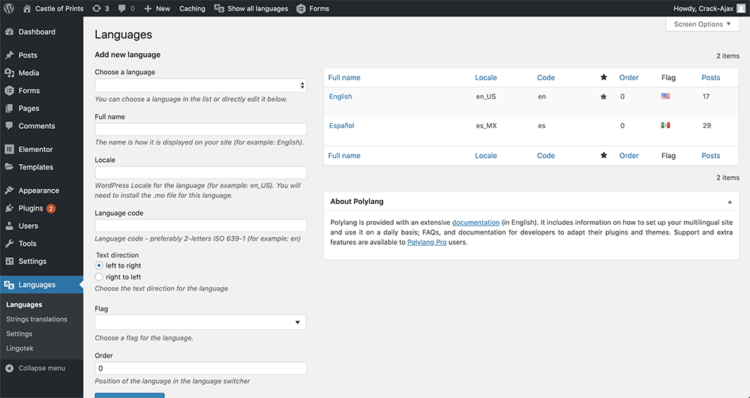Click the Mexico flag icon in Español row
The height and width of the screenshot is (398, 750).
pos(665,125)
